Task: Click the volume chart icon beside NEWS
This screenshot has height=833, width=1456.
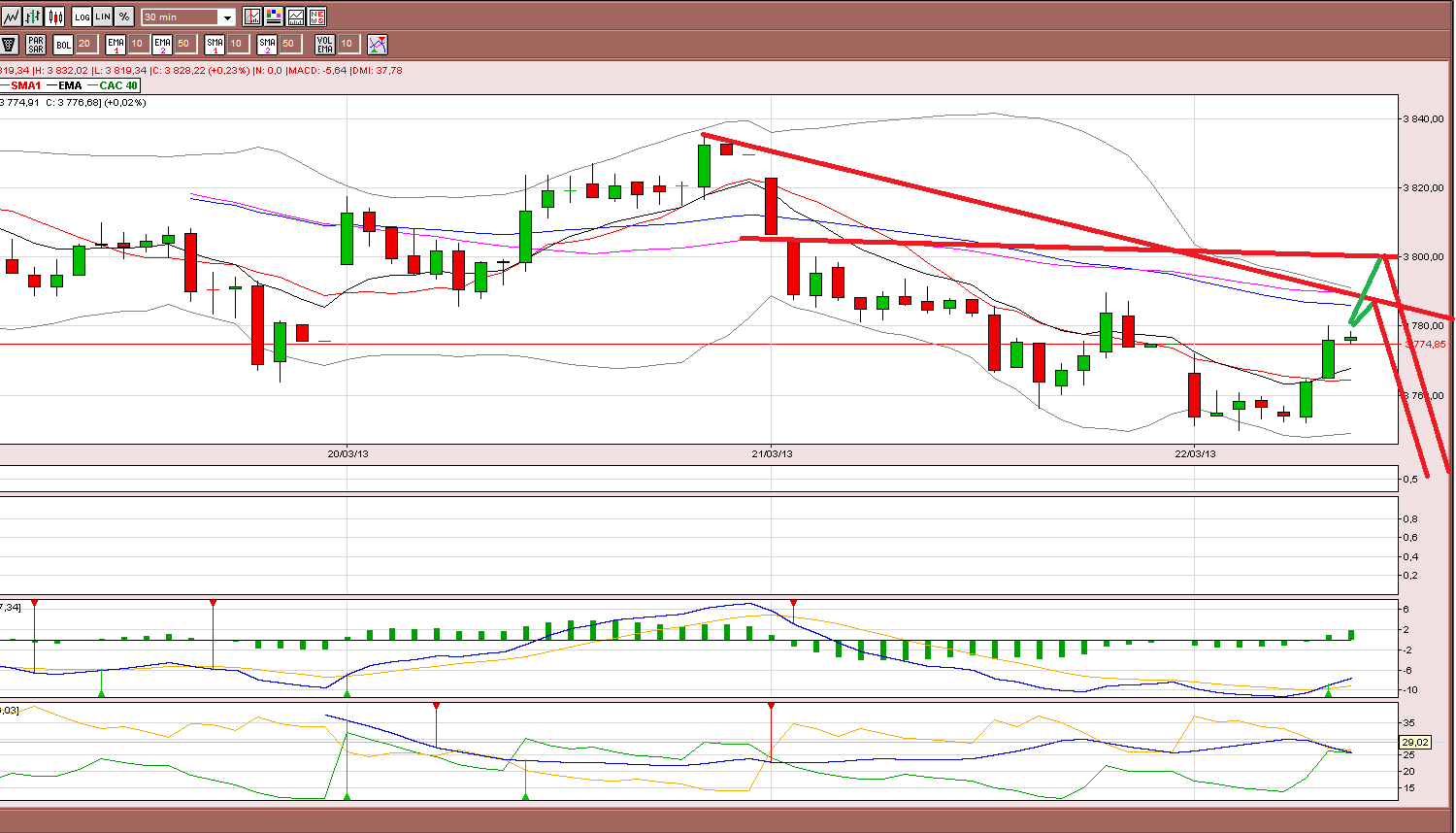Action: coord(295,17)
